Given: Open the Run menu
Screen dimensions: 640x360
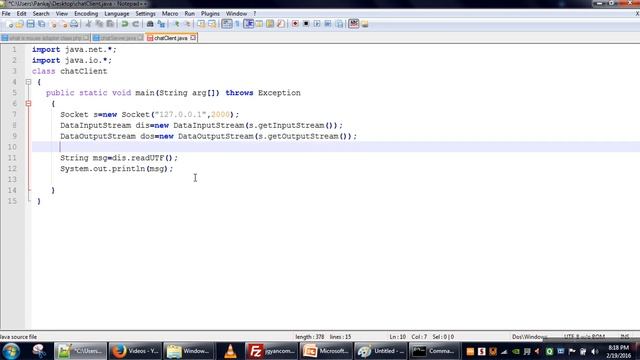Looking at the screenshot, I should (x=190, y=13).
